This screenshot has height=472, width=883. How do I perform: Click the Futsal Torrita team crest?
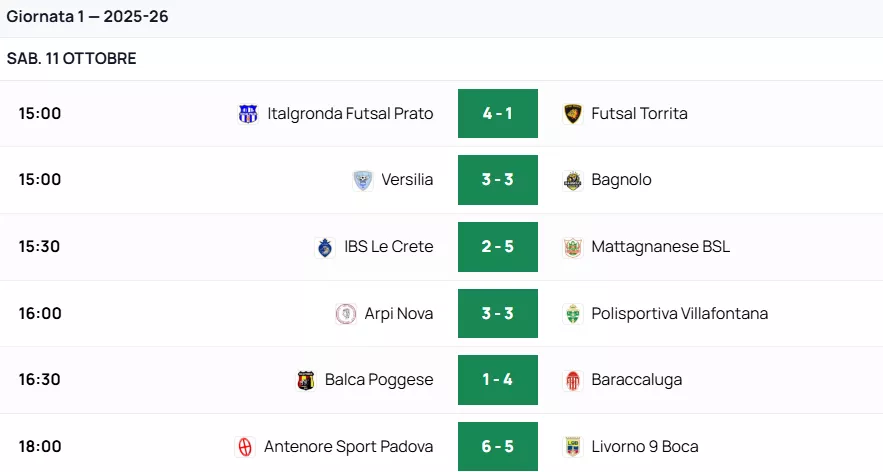coord(573,114)
